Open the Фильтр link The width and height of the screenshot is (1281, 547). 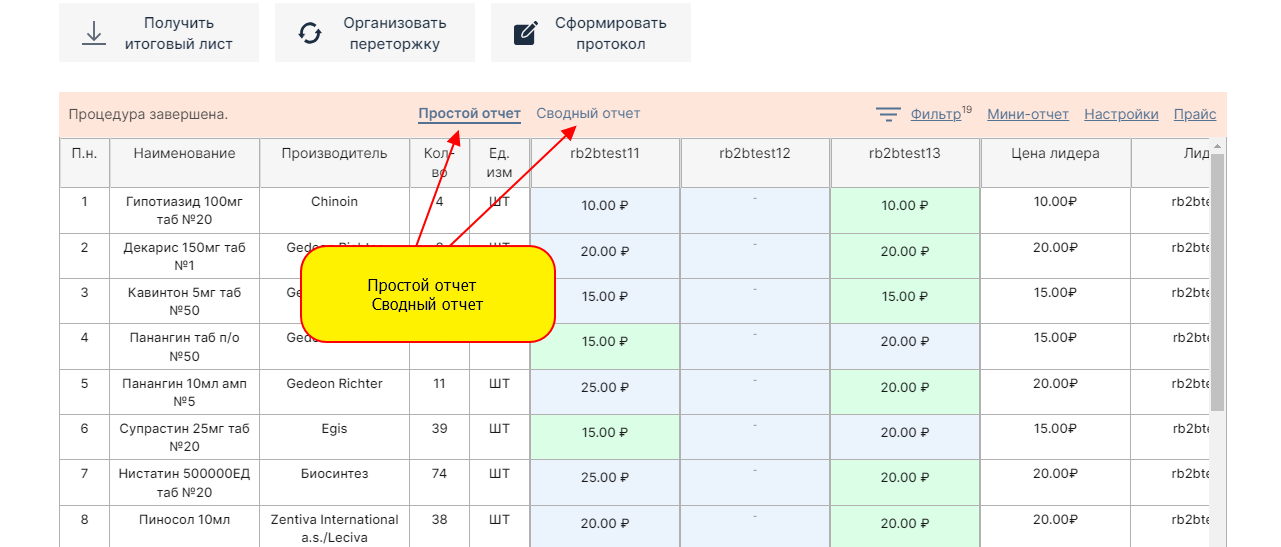pos(935,114)
